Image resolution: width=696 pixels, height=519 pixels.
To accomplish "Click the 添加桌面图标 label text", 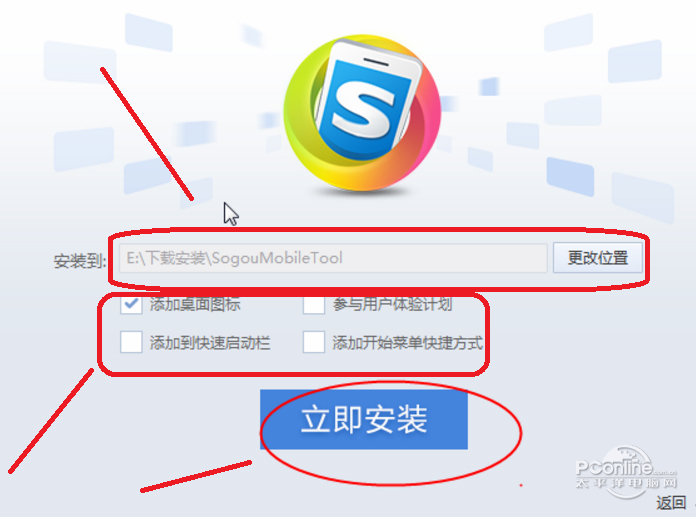I will [x=195, y=305].
